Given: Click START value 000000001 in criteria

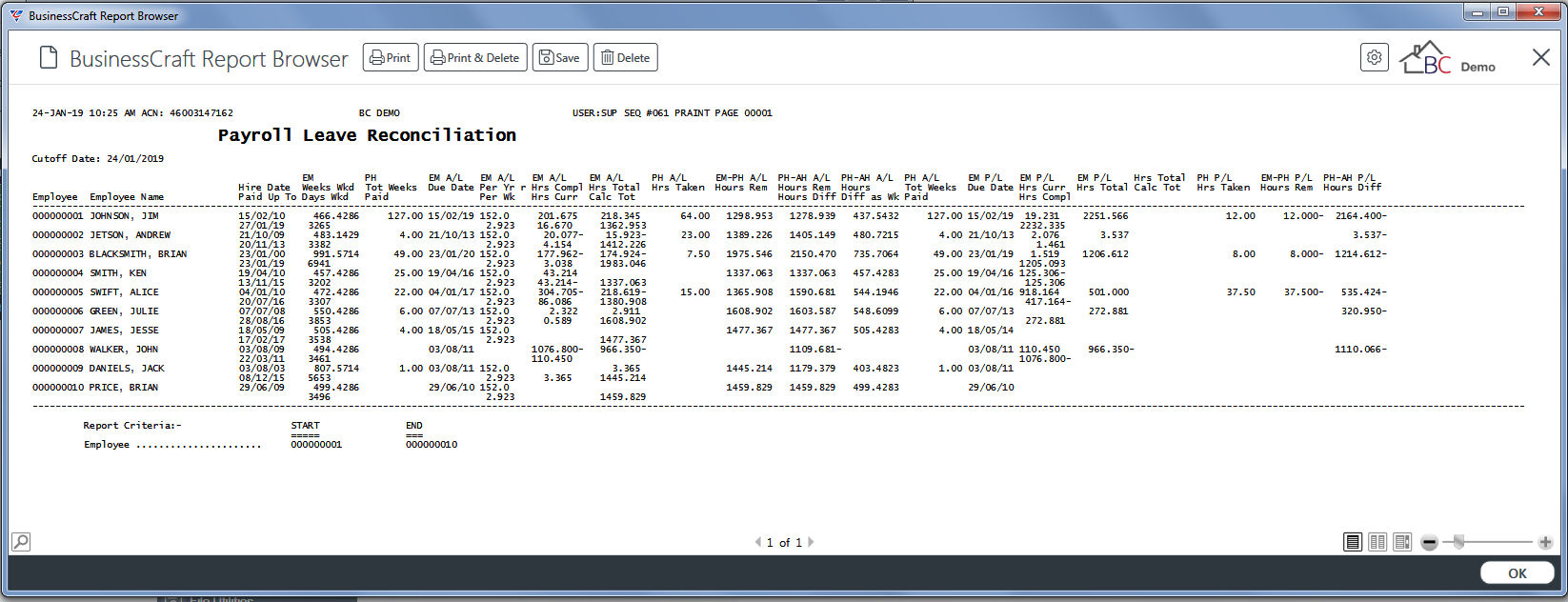Looking at the screenshot, I should tap(316, 445).
